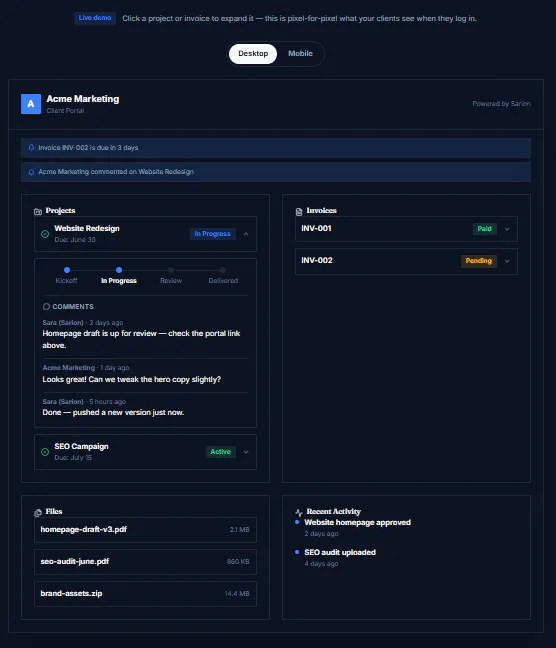556x648 pixels.
Task: Click comment 'Looks great! Can we tweak the hero copy'
Action: [x=132, y=379]
